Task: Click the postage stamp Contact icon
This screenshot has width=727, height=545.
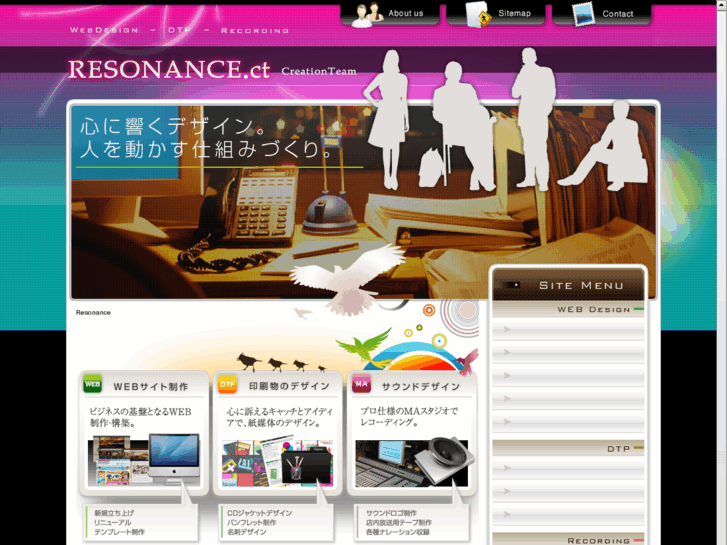Action: point(583,13)
